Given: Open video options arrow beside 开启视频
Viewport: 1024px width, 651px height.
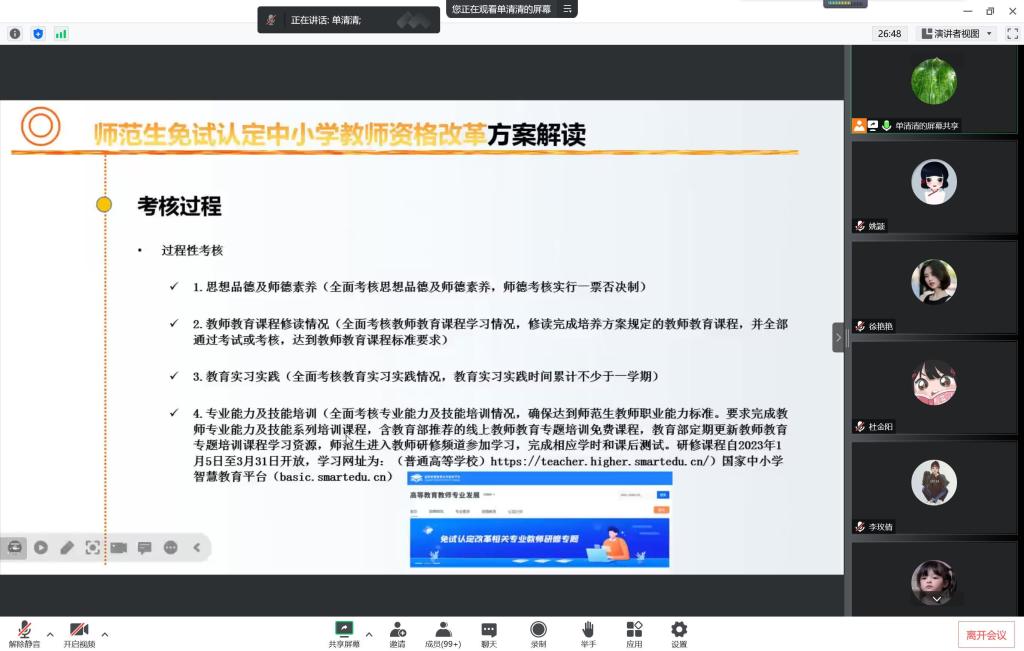Looking at the screenshot, I should tap(105, 634).
